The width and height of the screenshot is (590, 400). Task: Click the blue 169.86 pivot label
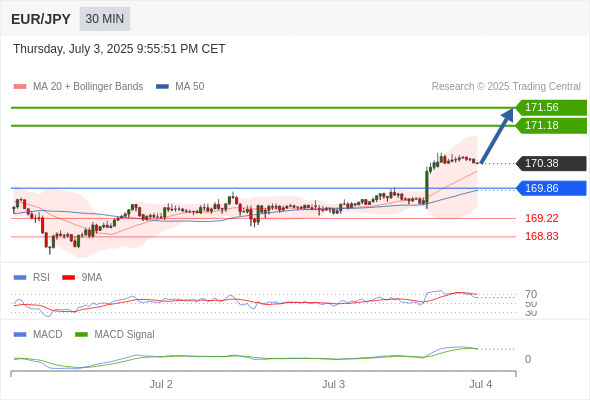[x=551, y=188]
